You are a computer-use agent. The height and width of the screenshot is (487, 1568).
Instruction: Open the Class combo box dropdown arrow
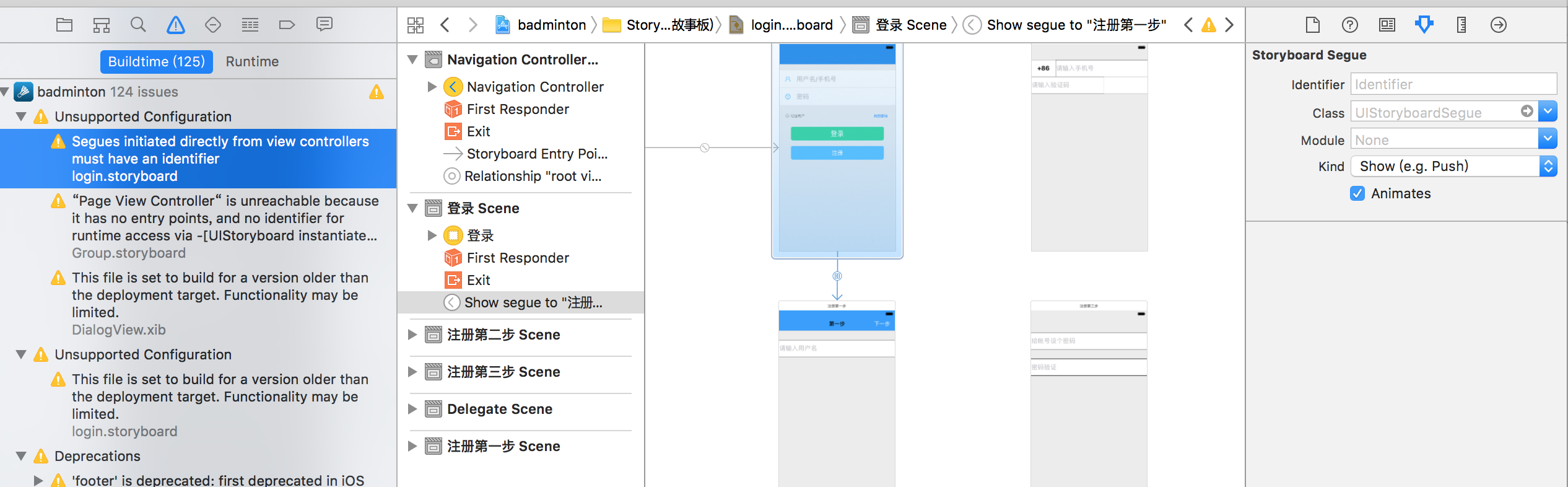coord(1548,112)
